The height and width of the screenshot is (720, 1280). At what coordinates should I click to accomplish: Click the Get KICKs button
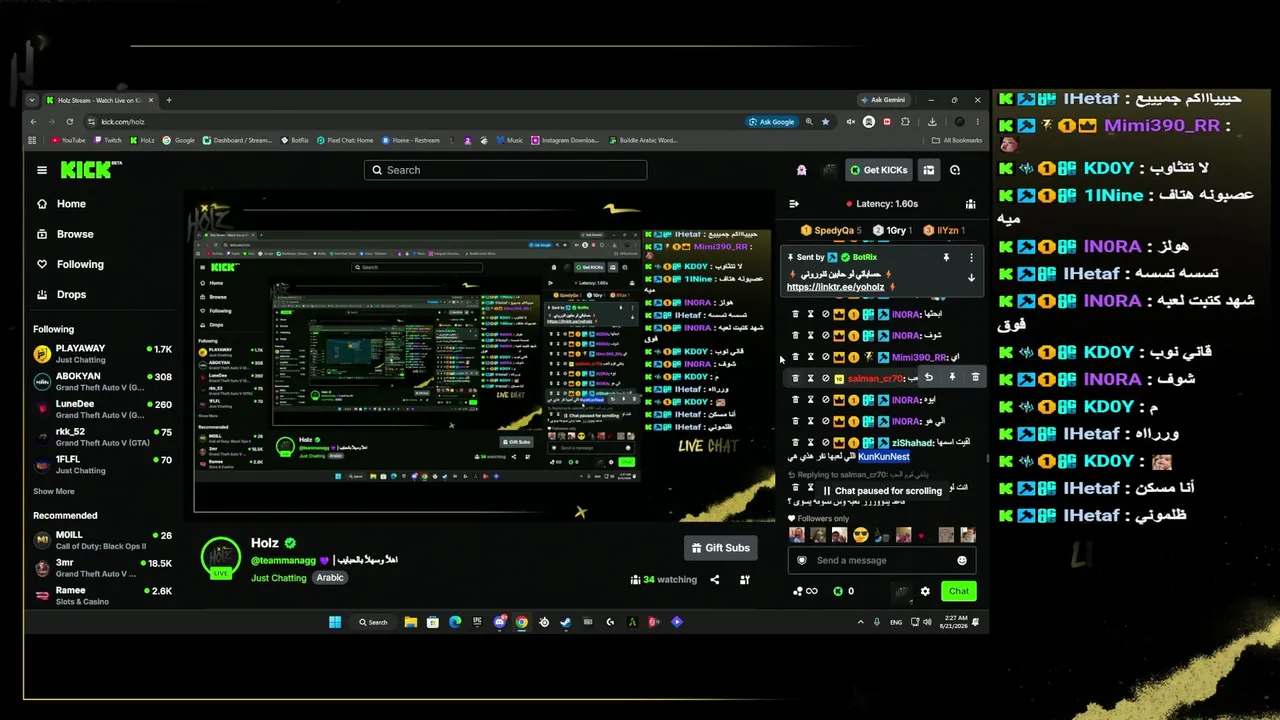pos(877,170)
